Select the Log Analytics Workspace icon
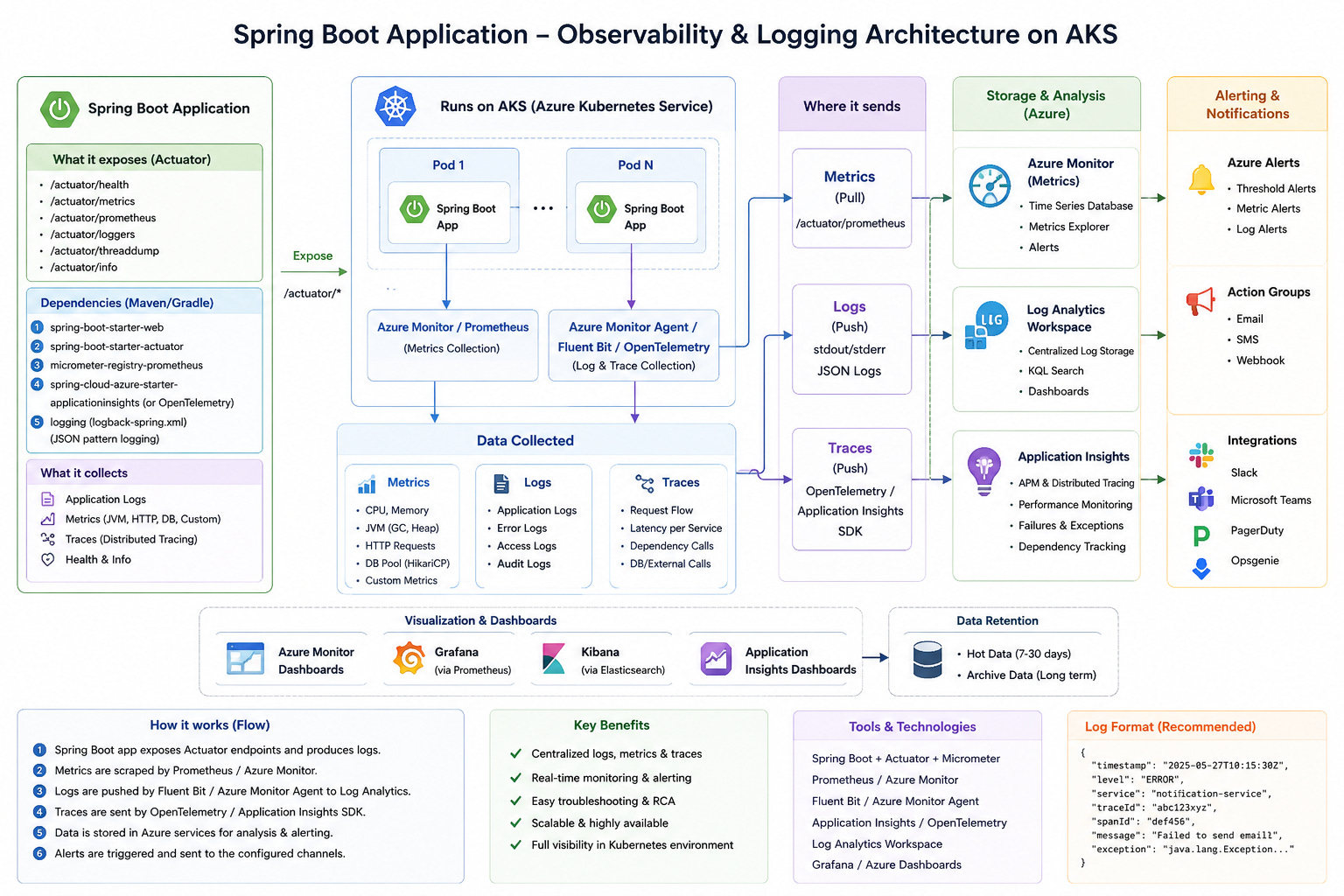1344x896 pixels. click(986, 325)
